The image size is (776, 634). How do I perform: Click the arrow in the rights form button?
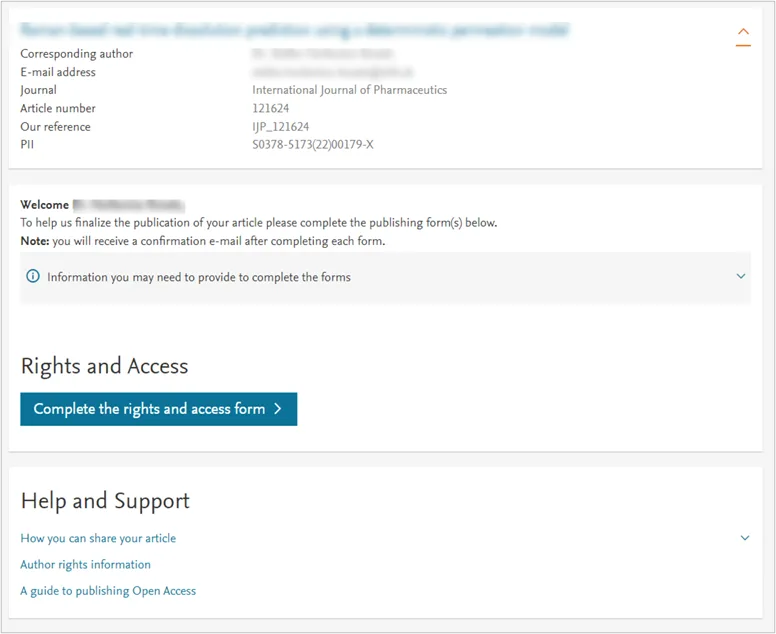pos(278,409)
